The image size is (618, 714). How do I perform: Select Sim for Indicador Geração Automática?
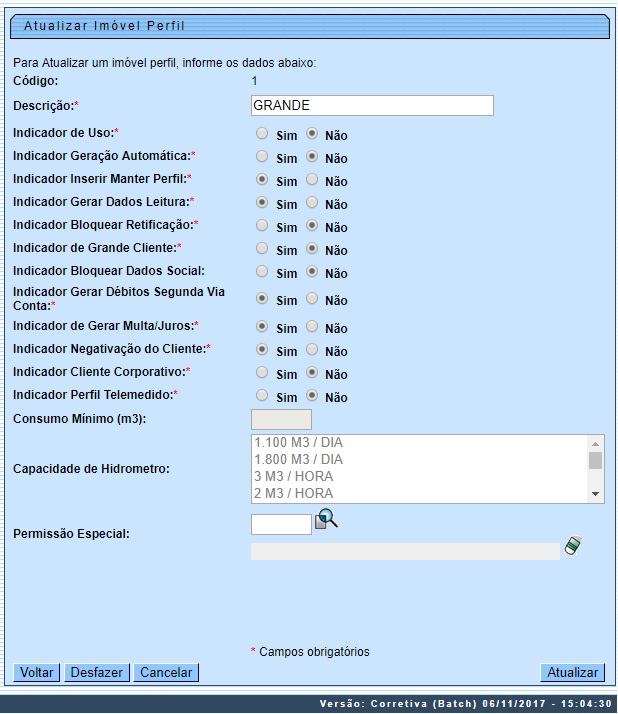click(262, 157)
